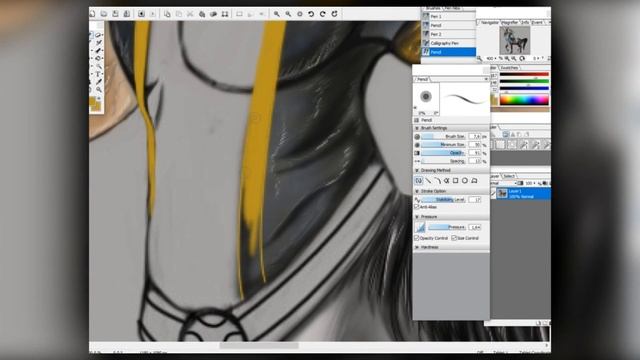This screenshot has width=640, height=360.
Task: Toggle the Size Control checkbox
Action: coord(454,238)
